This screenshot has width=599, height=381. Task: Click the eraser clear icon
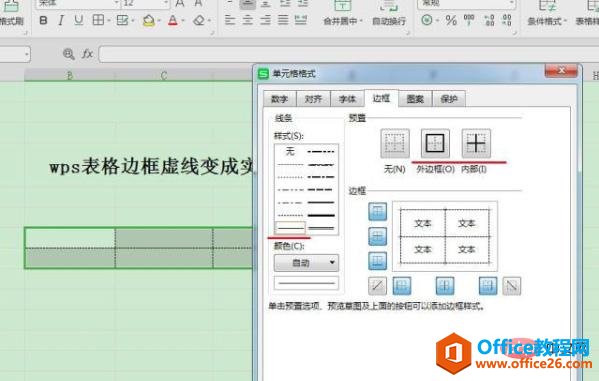coord(199,20)
